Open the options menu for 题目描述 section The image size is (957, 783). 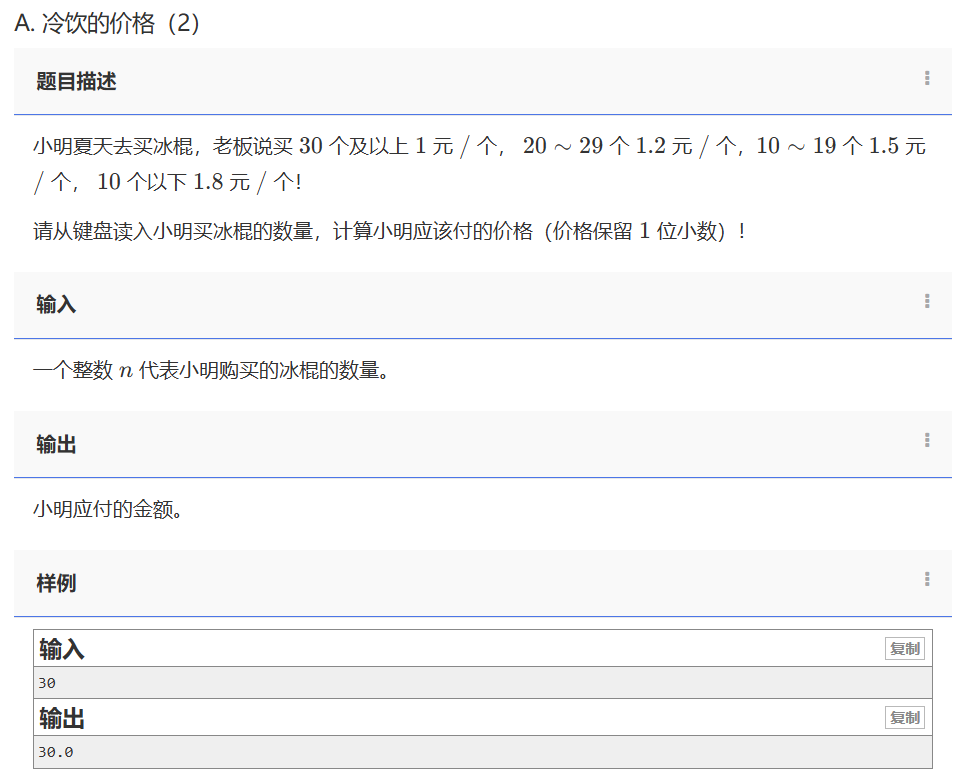coord(927,79)
